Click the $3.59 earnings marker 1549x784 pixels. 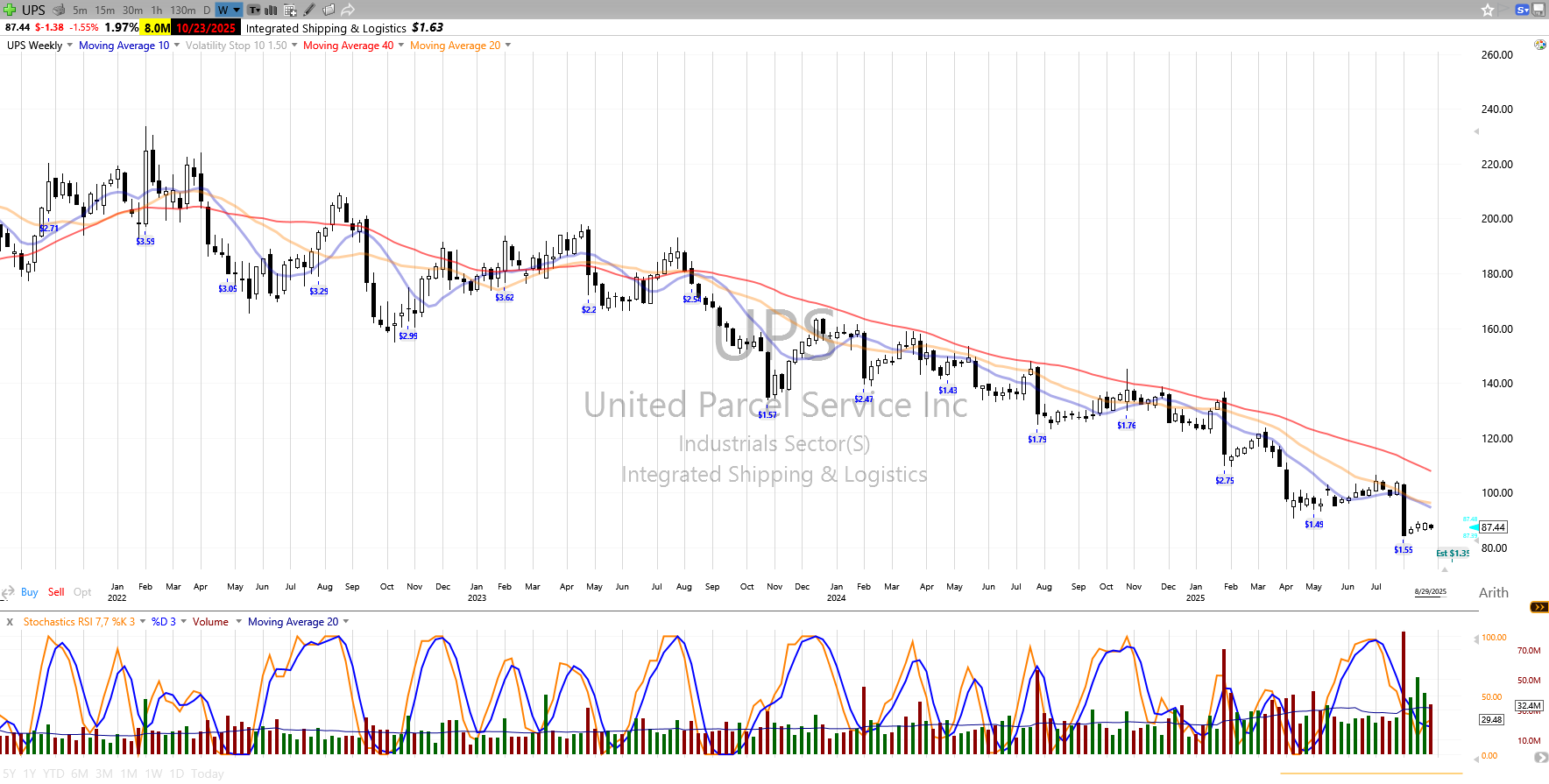(145, 242)
